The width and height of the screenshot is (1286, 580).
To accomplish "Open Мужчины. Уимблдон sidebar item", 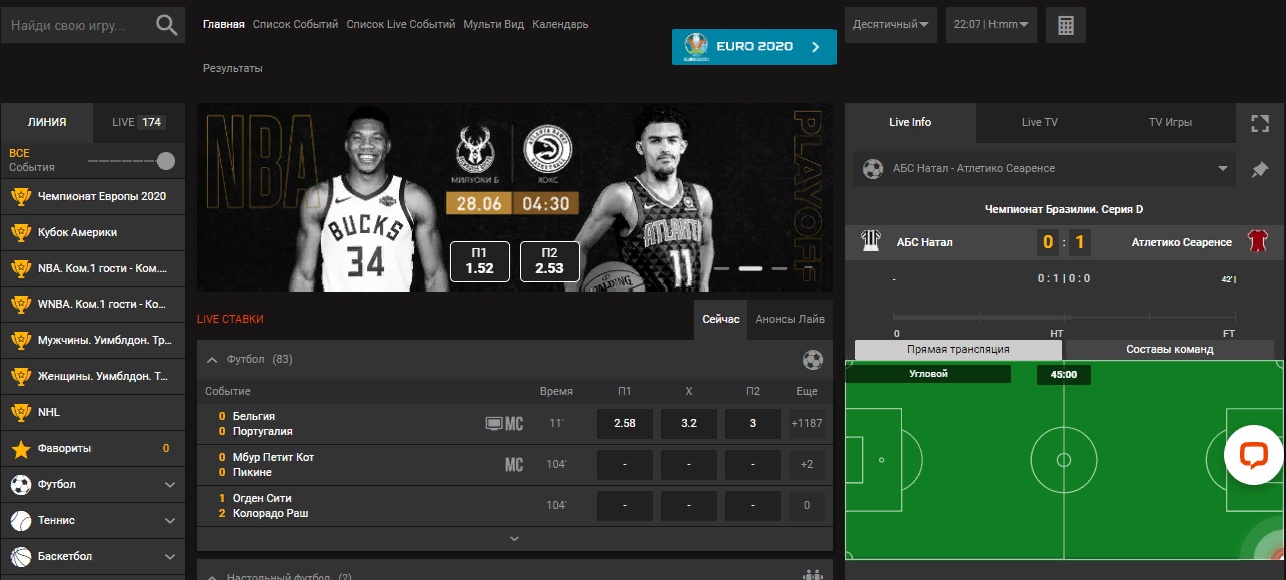I will [x=93, y=340].
